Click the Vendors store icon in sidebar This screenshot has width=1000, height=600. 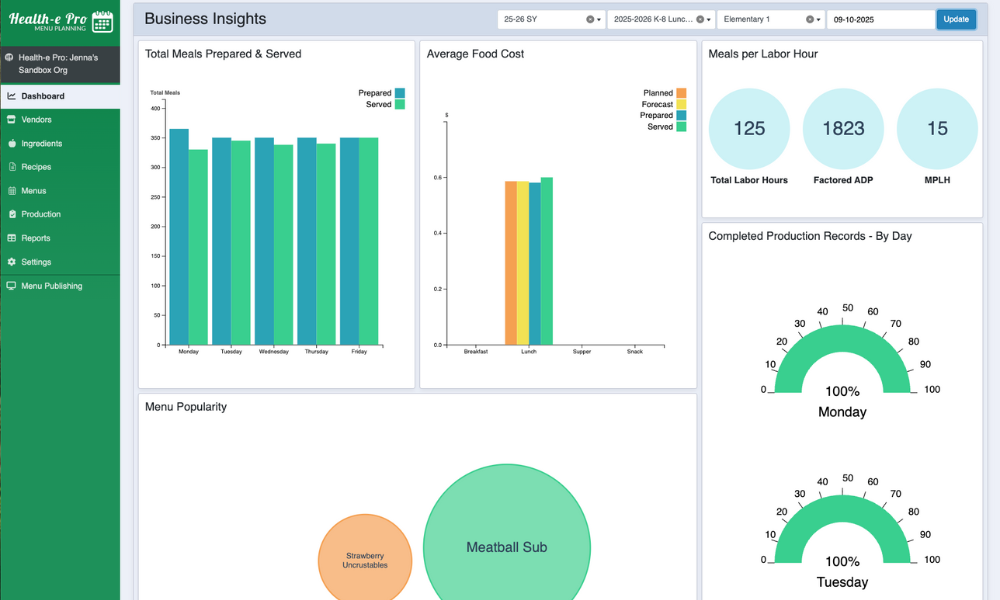(11, 120)
